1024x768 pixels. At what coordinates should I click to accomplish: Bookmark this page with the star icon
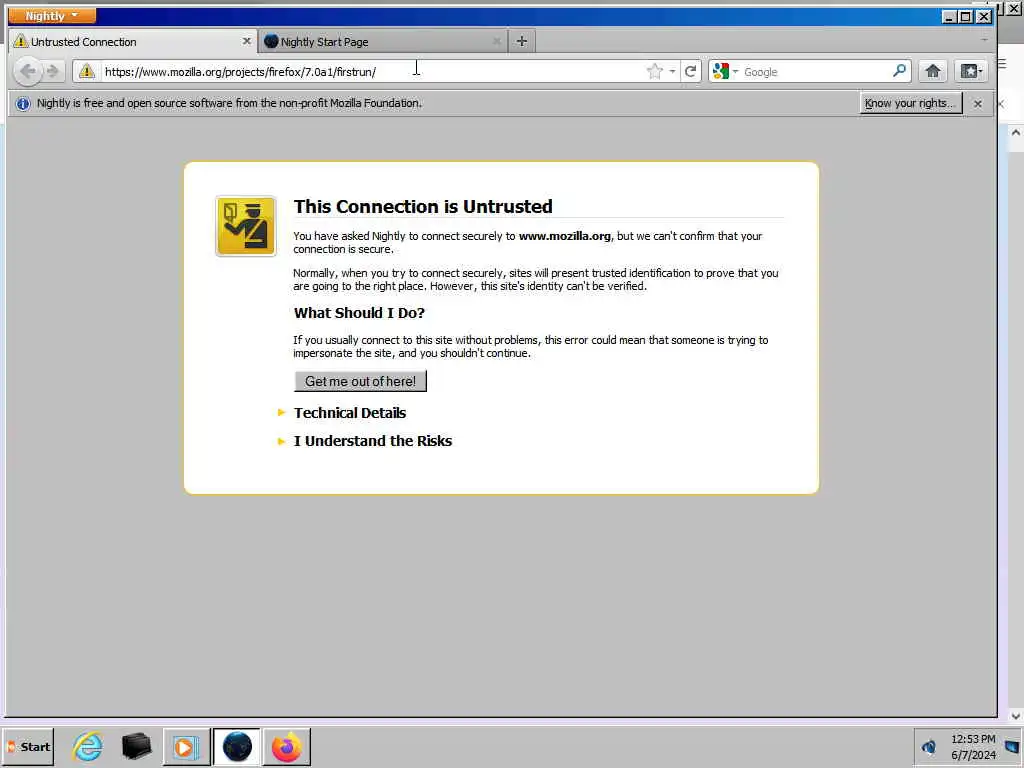click(x=654, y=71)
